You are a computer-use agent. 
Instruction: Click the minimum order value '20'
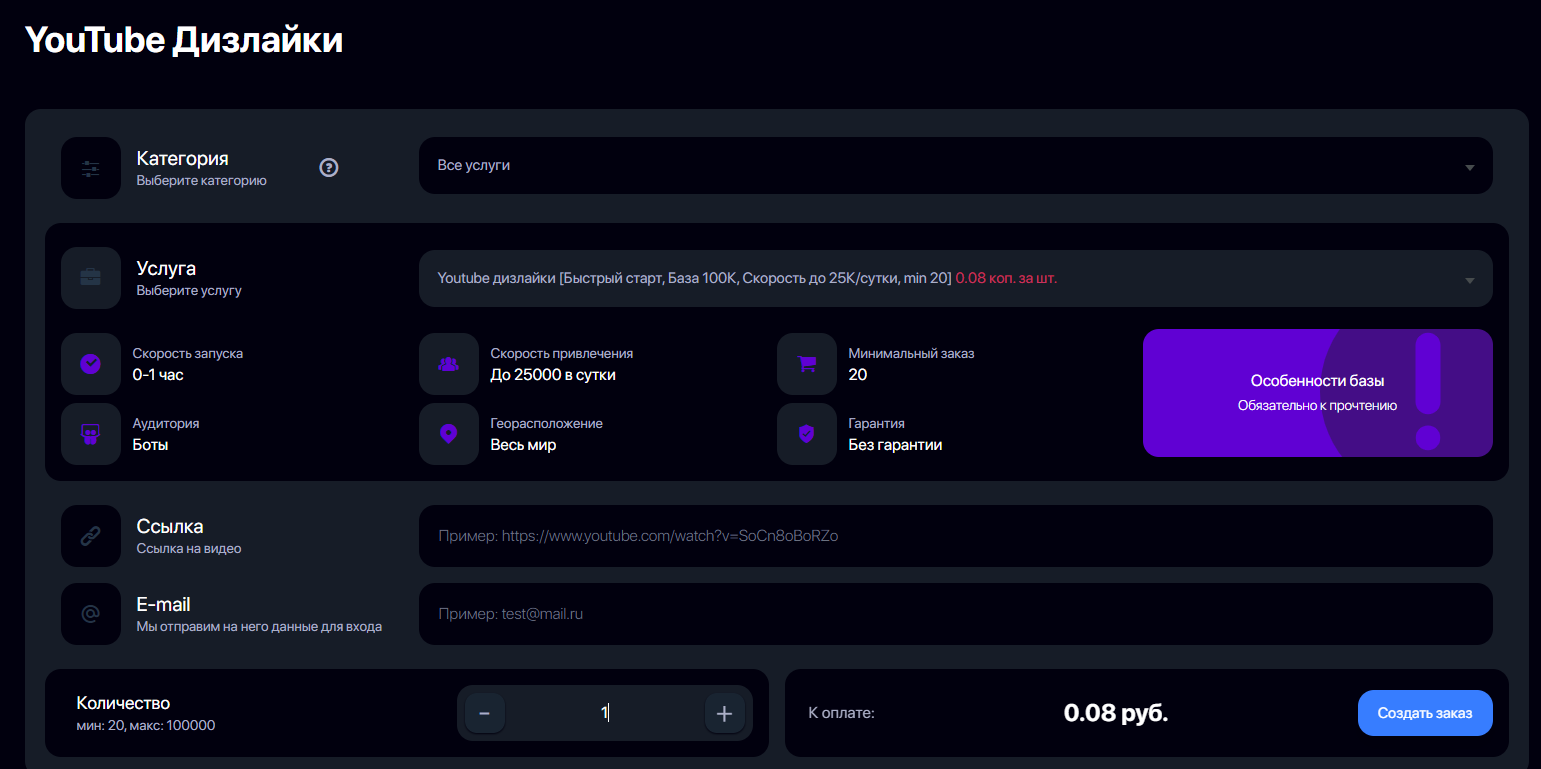858,375
